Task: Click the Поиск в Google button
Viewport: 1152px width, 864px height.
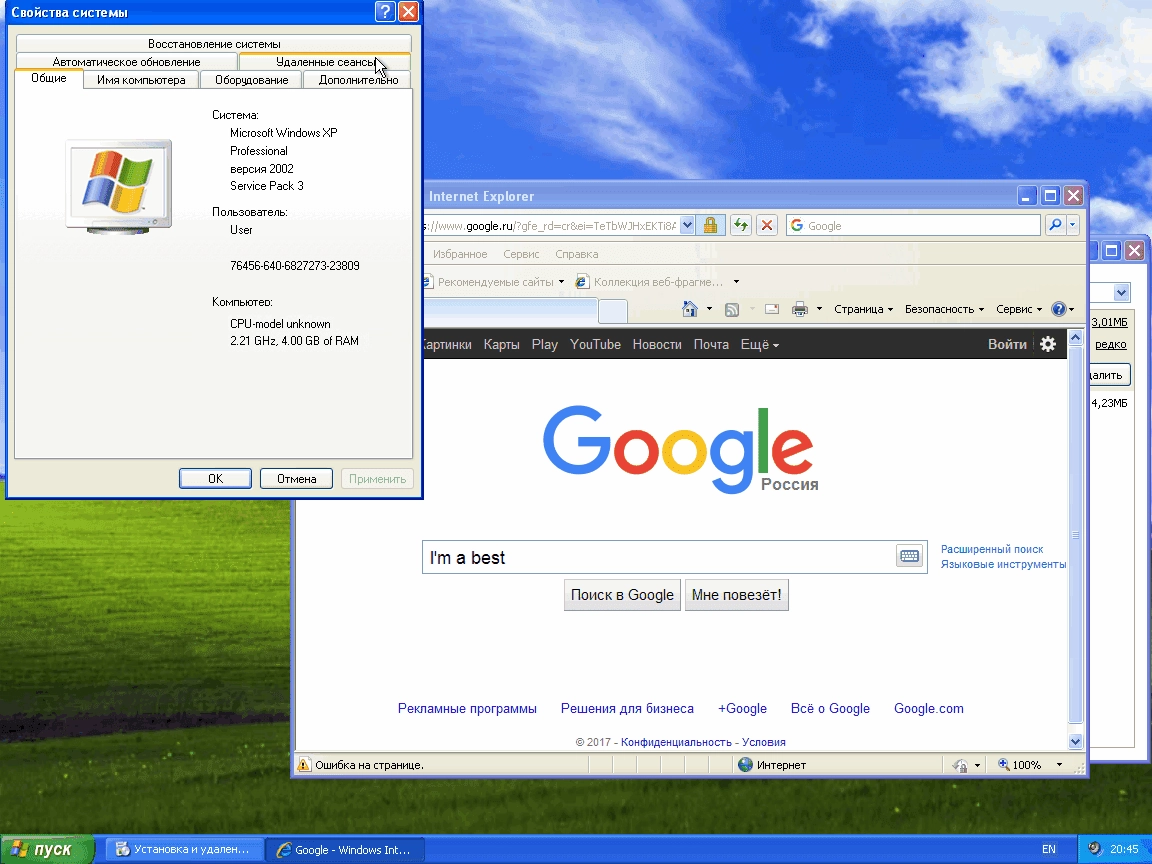Action: pos(622,595)
